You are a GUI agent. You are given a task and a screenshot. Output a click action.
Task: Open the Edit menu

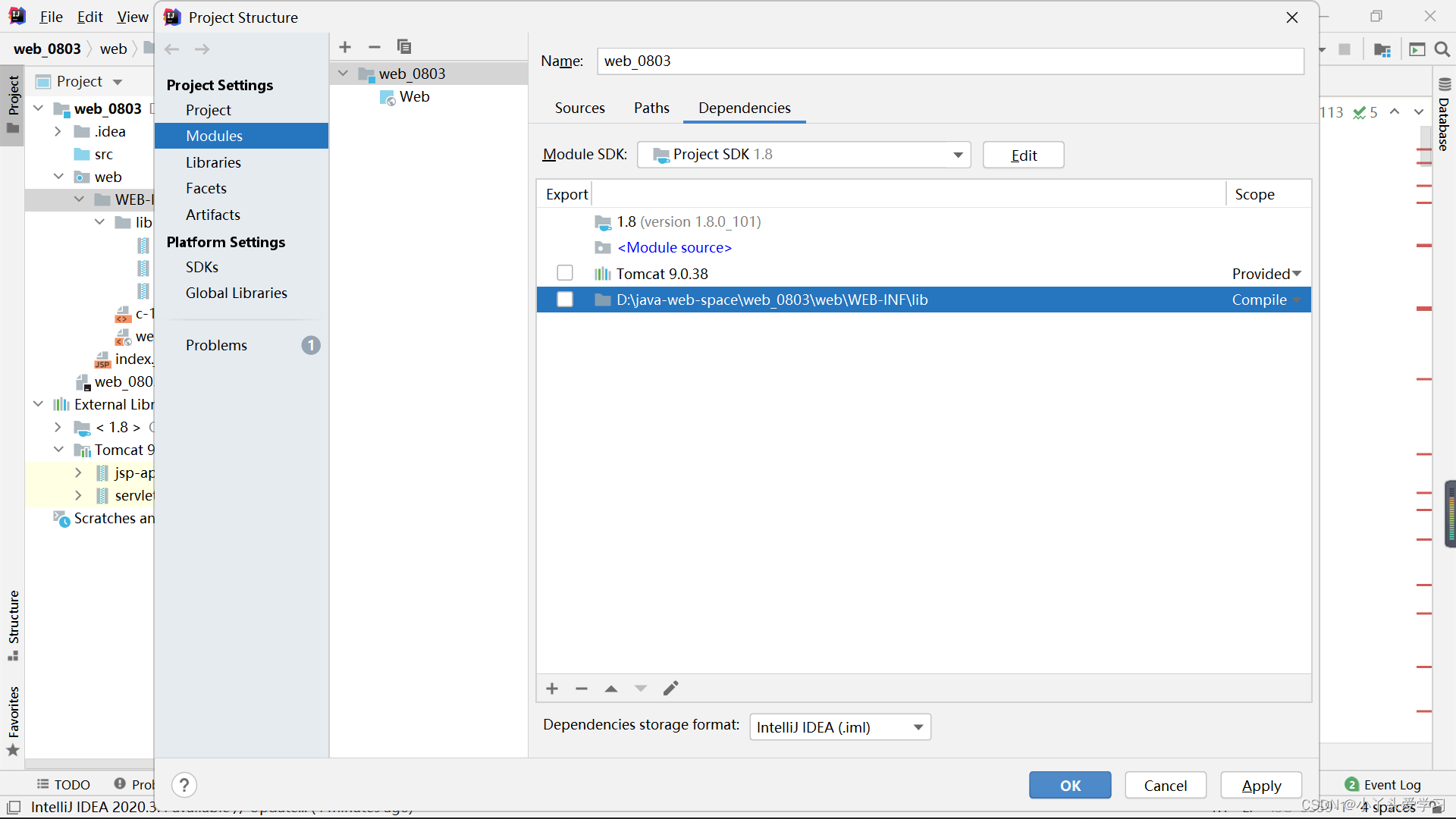click(89, 17)
